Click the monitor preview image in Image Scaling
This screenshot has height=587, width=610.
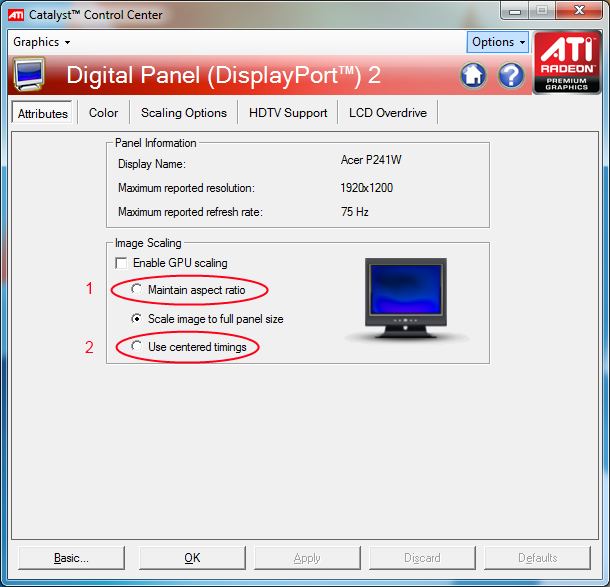[406, 298]
